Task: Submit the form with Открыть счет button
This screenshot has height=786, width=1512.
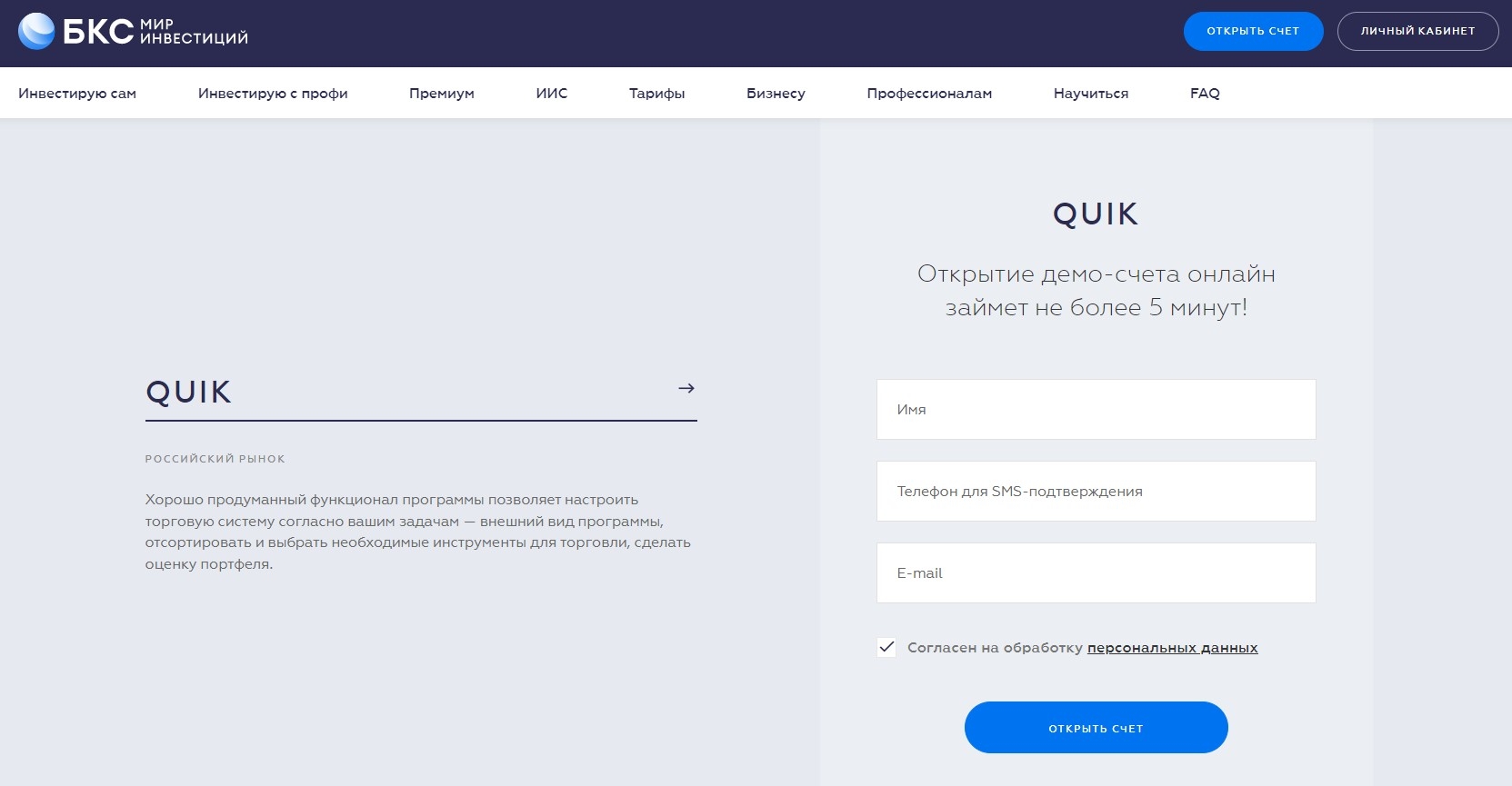Action: pyautogui.click(x=1096, y=727)
